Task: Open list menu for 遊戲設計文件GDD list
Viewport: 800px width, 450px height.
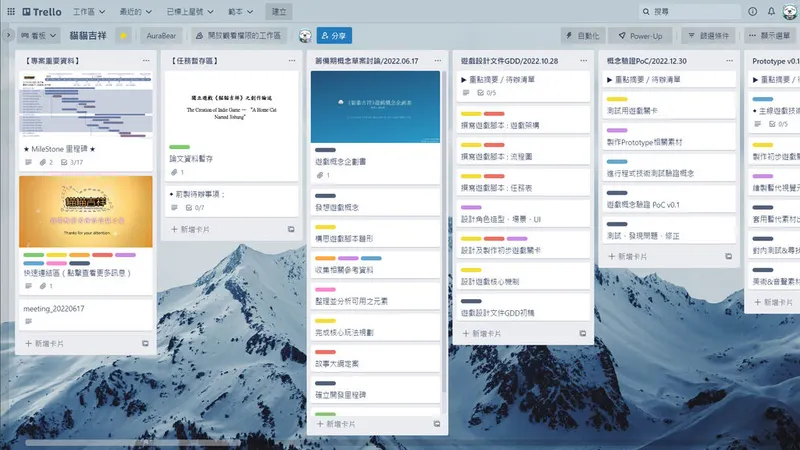Action: 584,61
